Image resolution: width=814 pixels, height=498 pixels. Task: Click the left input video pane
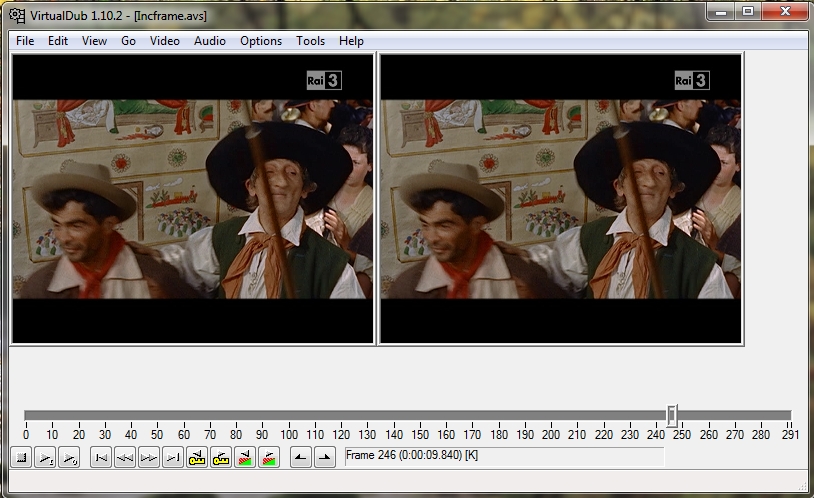point(193,198)
